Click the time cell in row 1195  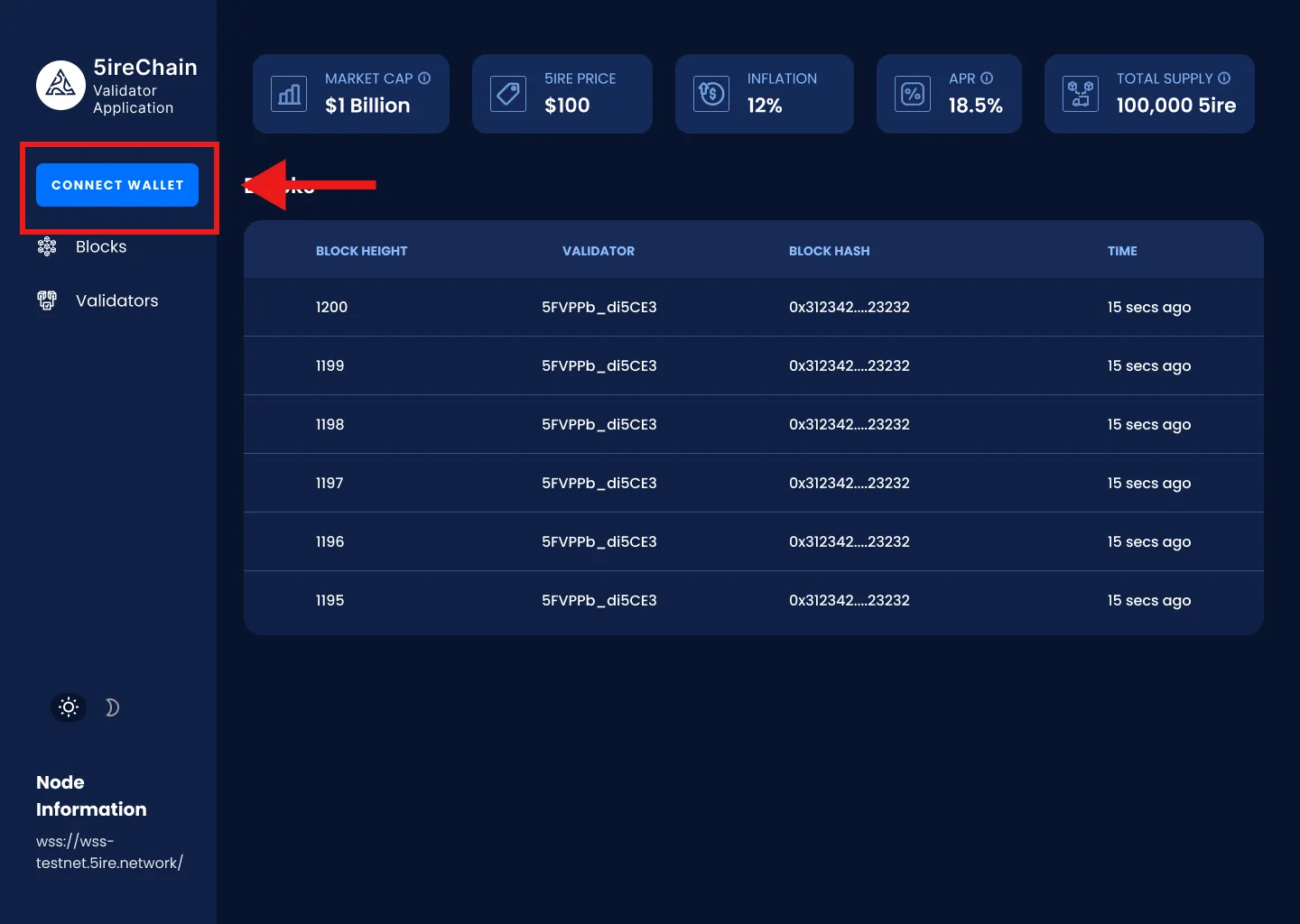[x=1149, y=600]
